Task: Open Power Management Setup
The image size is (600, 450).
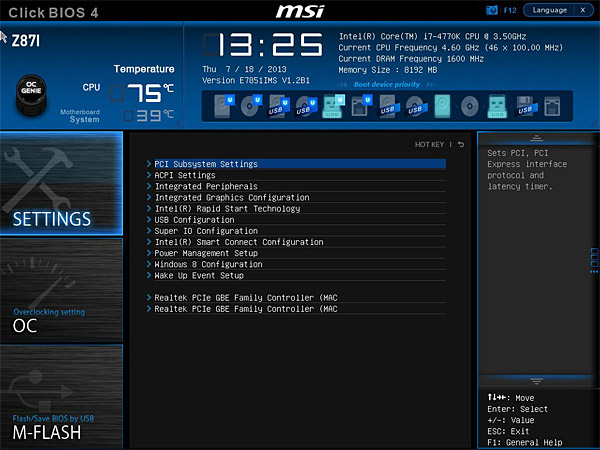Action: coord(296,253)
